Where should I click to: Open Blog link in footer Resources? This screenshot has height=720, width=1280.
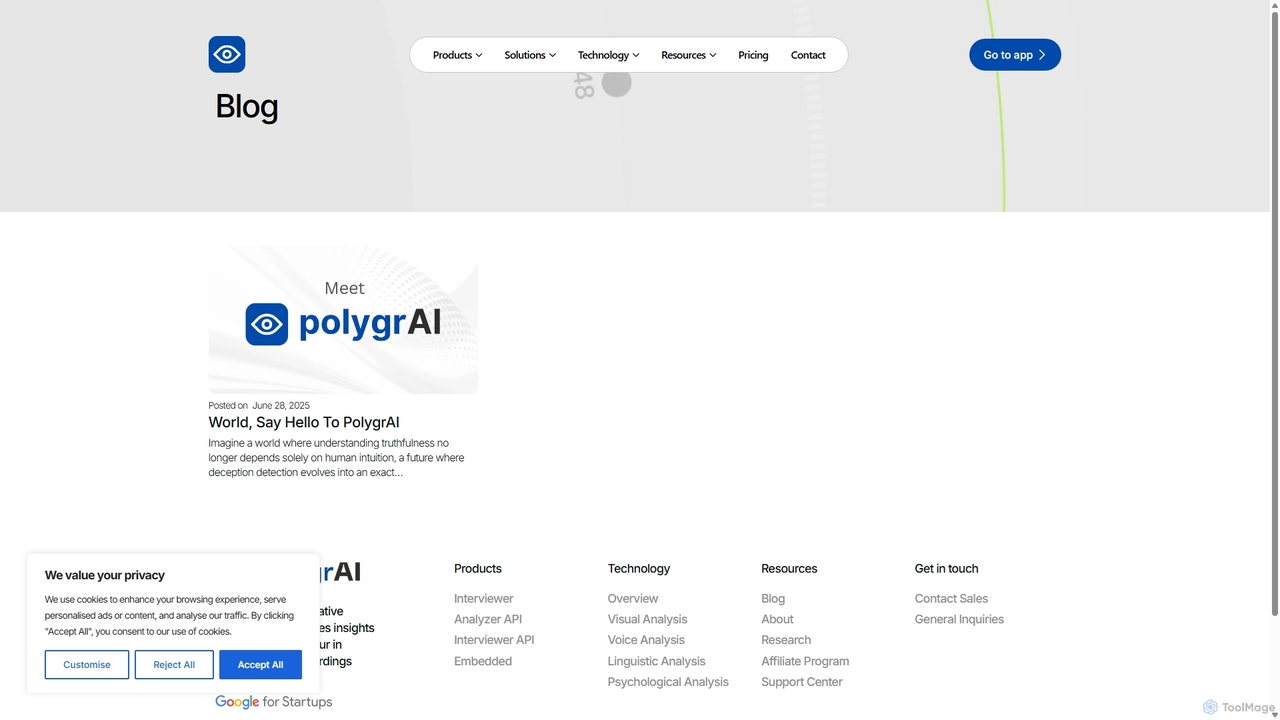(773, 599)
